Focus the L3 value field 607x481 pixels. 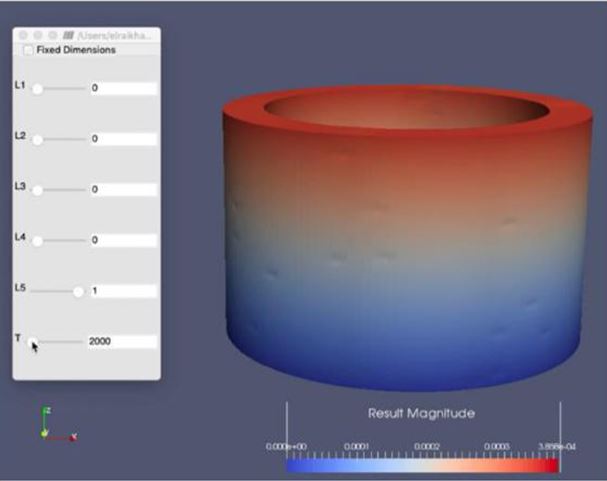point(123,190)
